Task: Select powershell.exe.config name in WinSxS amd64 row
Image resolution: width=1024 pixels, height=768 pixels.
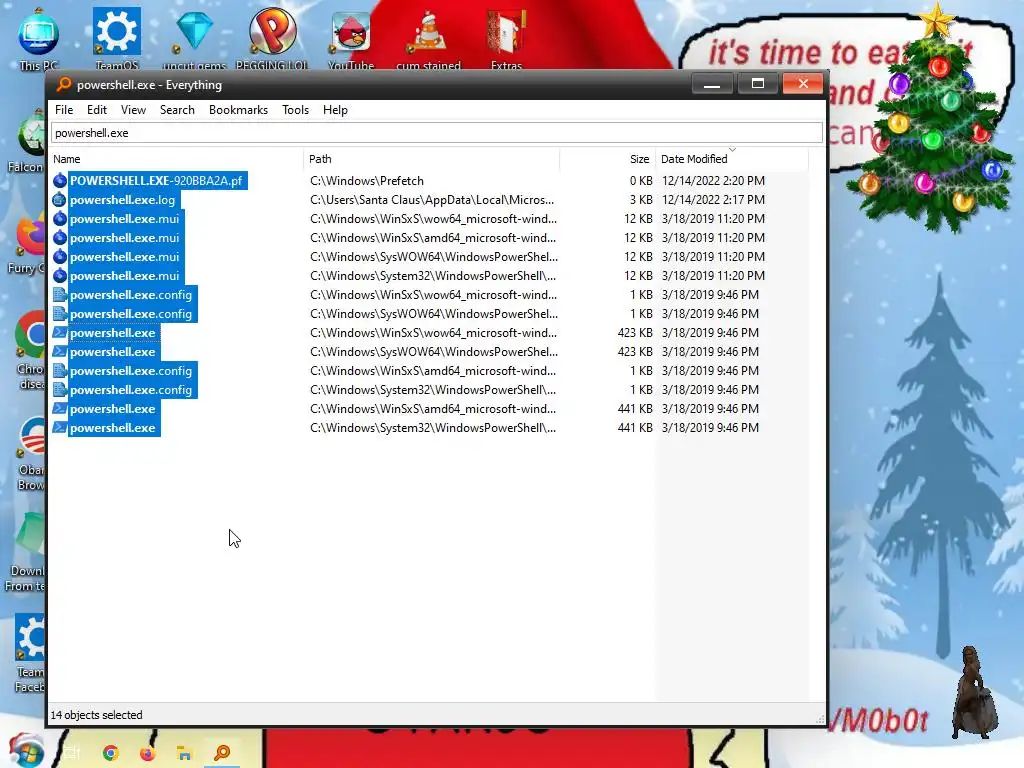Action: [x=131, y=370]
